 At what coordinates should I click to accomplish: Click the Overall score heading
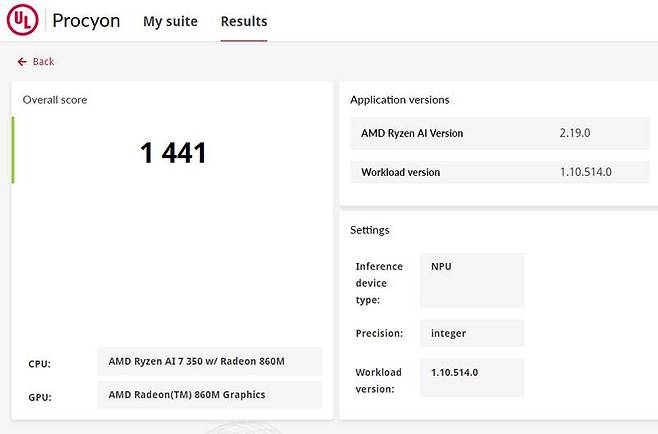tap(55, 100)
